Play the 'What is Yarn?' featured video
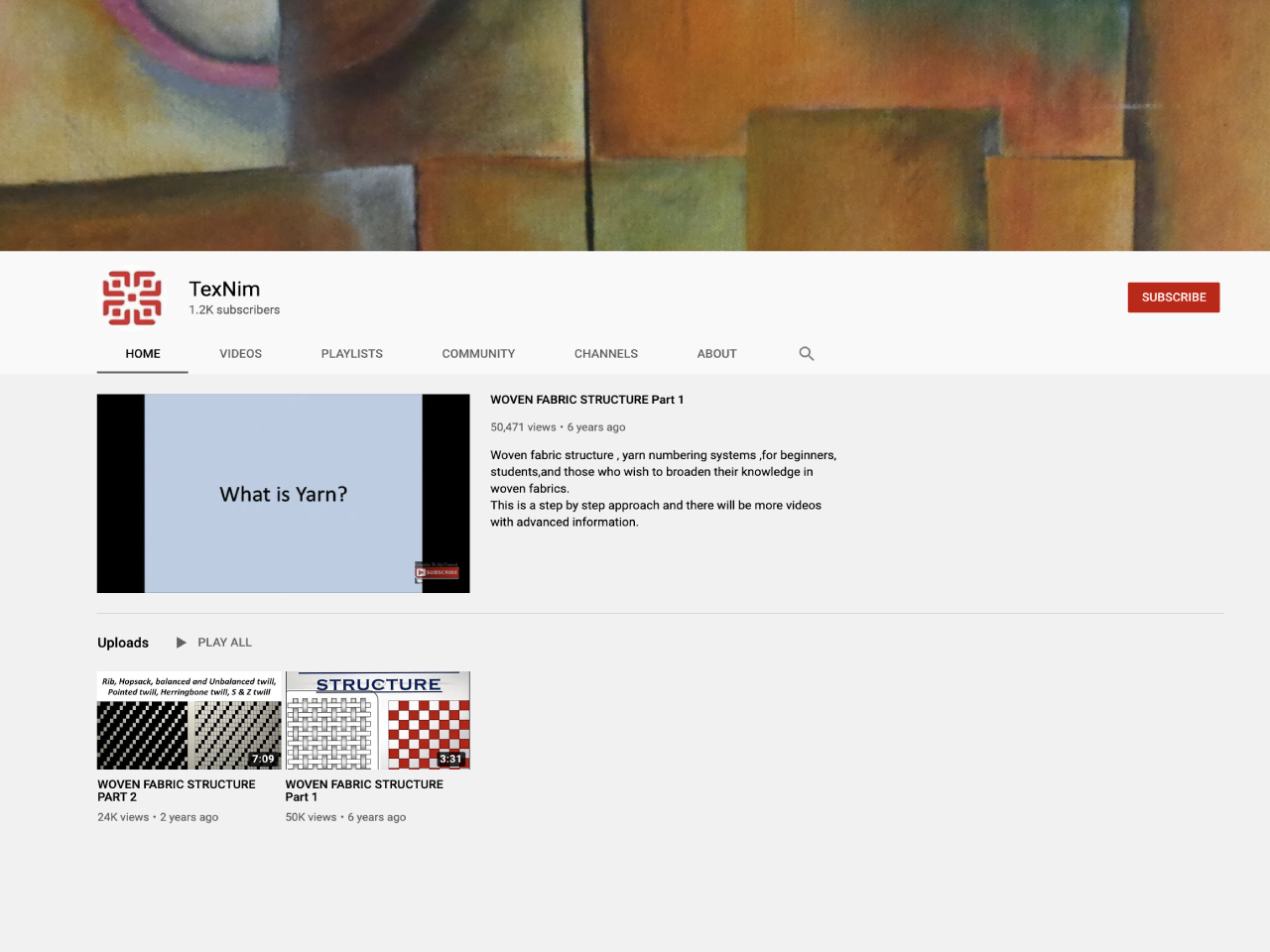Screen dimensions: 1270x952 point(284,494)
